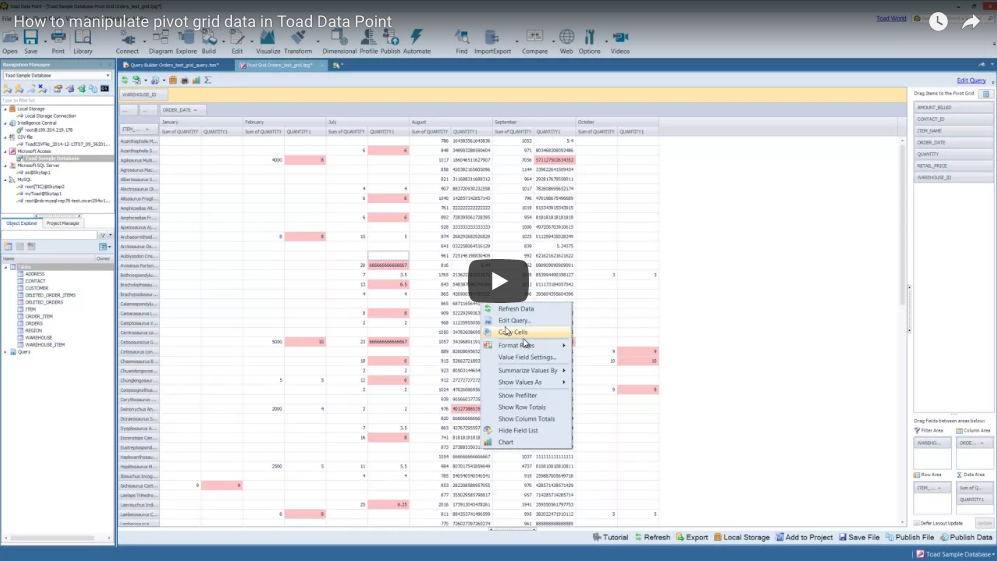The height and width of the screenshot is (561, 997).
Task: Click the Dimensional toolbar icon
Action: (339, 40)
